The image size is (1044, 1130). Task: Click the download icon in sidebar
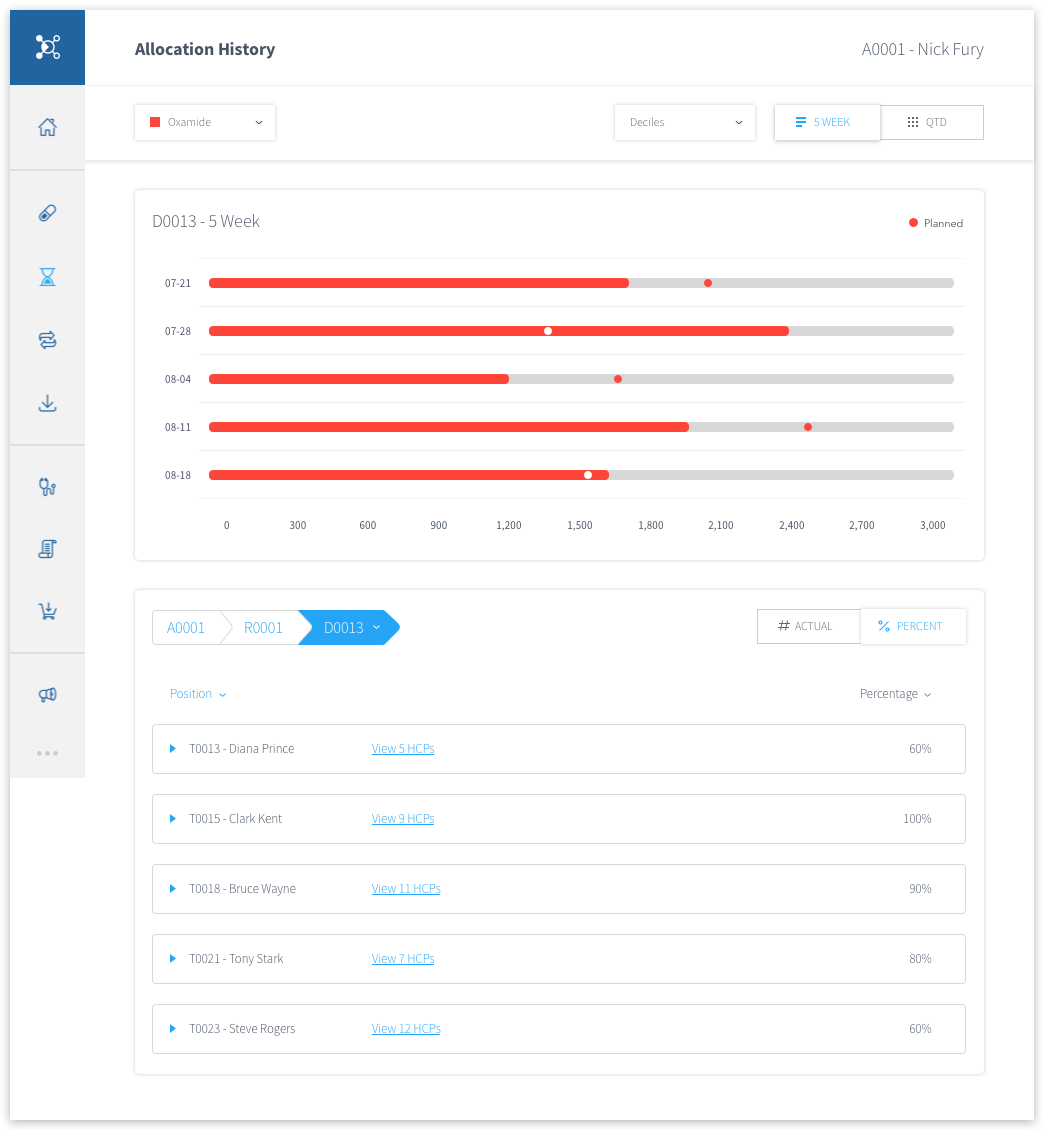click(x=48, y=403)
